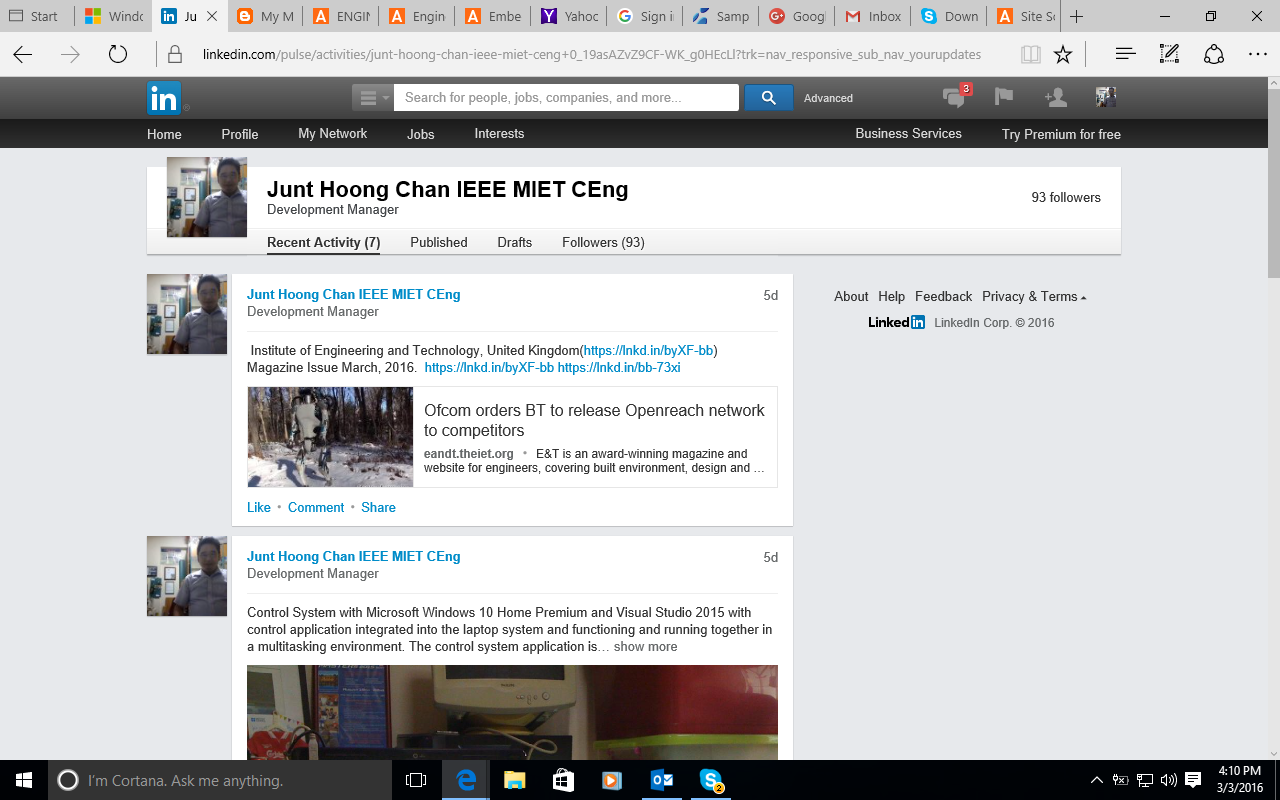Click the page vertical scrollbar
1280x800 pixels.
pos(1273,182)
